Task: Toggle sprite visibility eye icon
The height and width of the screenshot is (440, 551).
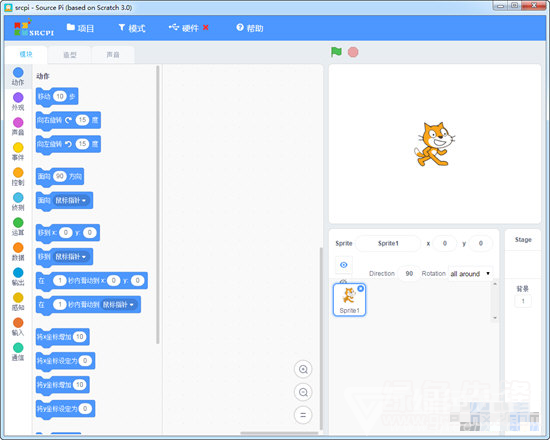Action: (x=344, y=265)
